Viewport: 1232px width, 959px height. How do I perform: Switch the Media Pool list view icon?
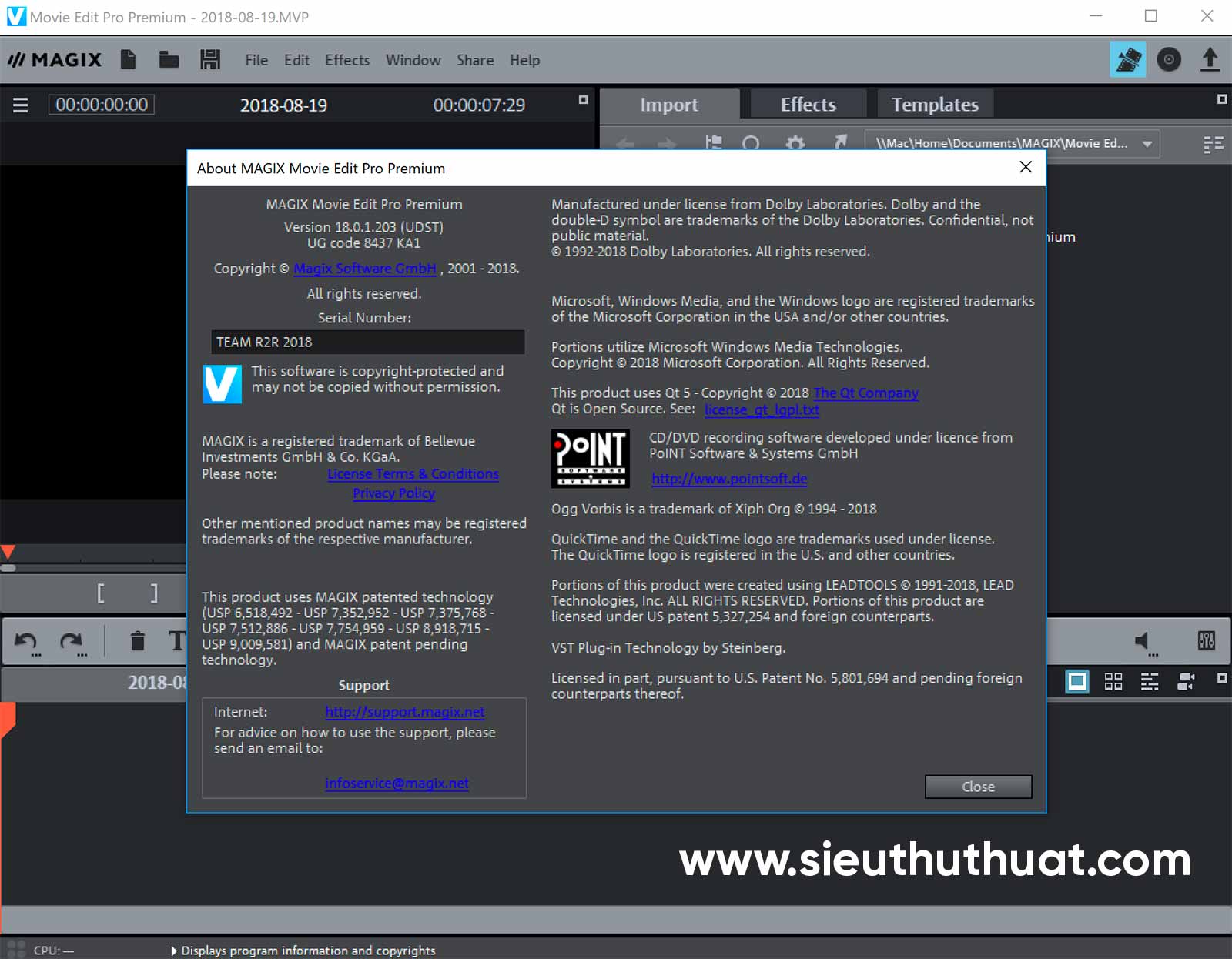[1214, 144]
